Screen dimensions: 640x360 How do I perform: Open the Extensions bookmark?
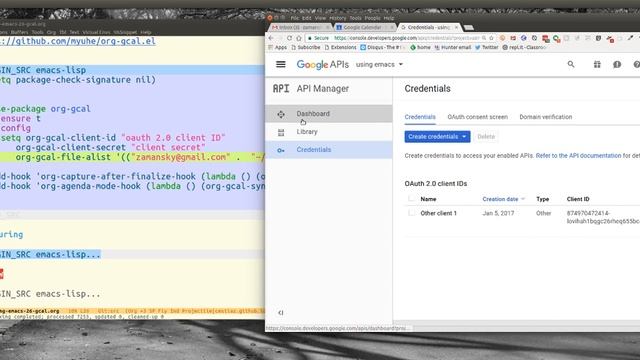click(x=340, y=47)
